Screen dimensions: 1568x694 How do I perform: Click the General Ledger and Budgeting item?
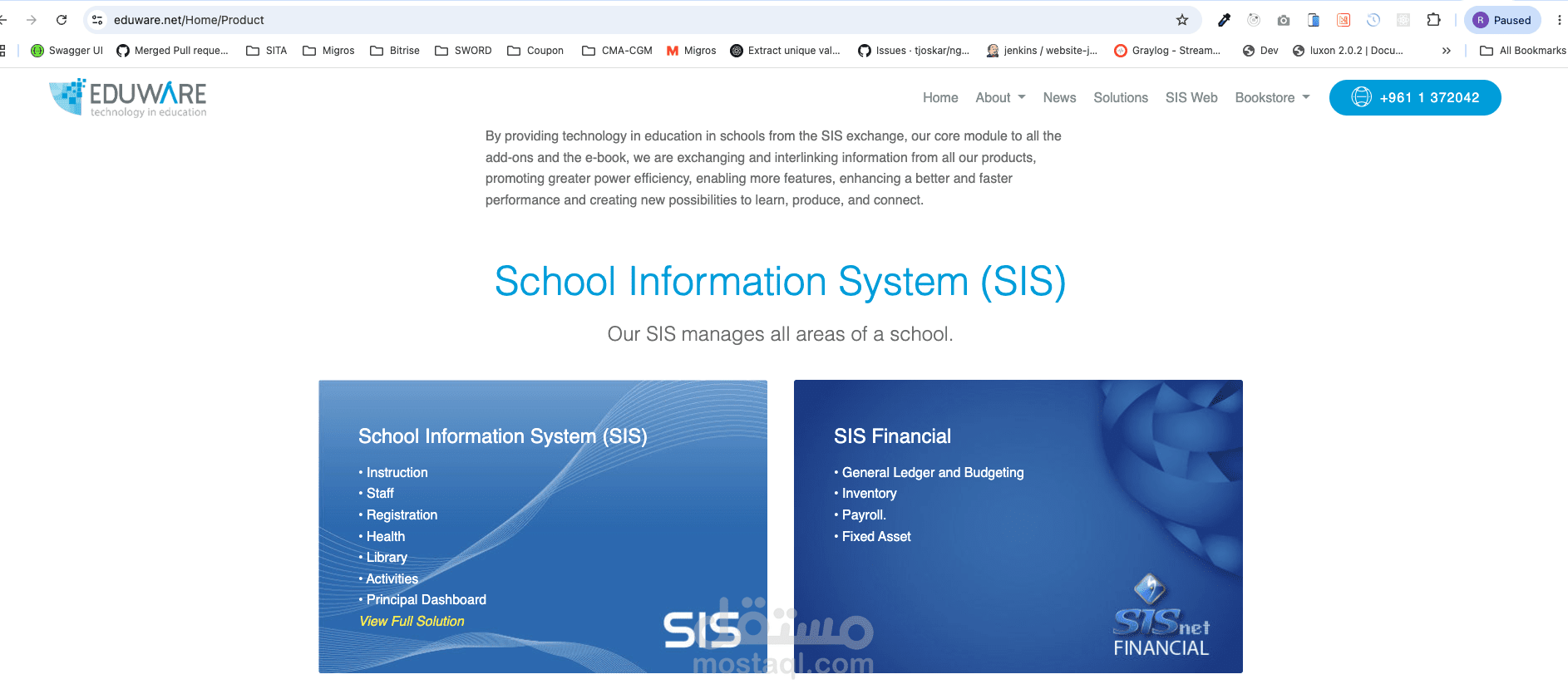[x=929, y=472]
